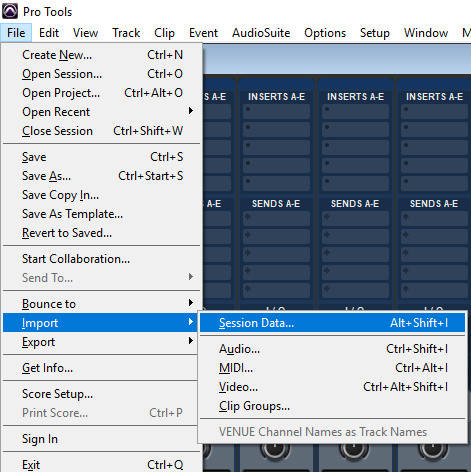Expand the Export submenu
The width and height of the screenshot is (471, 472).
101,342
